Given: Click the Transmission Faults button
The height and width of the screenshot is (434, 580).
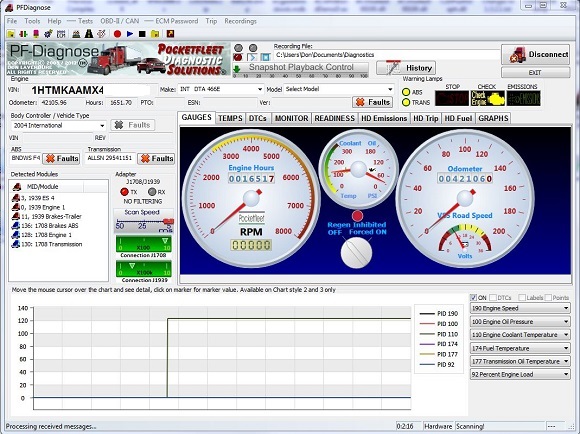Looking at the screenshot, I should click(156, 159).
